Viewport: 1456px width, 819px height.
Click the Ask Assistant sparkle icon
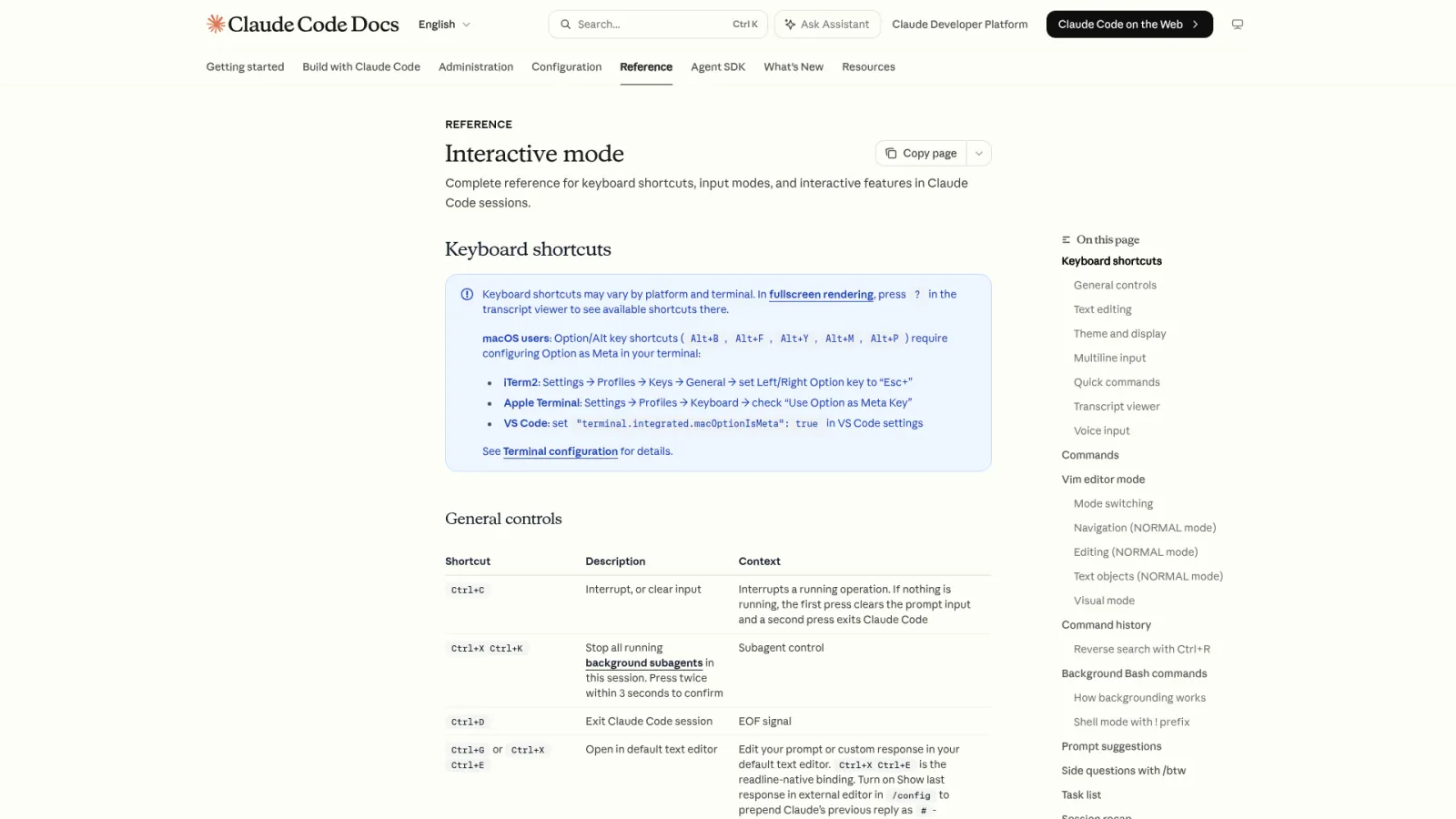[790, 25]
